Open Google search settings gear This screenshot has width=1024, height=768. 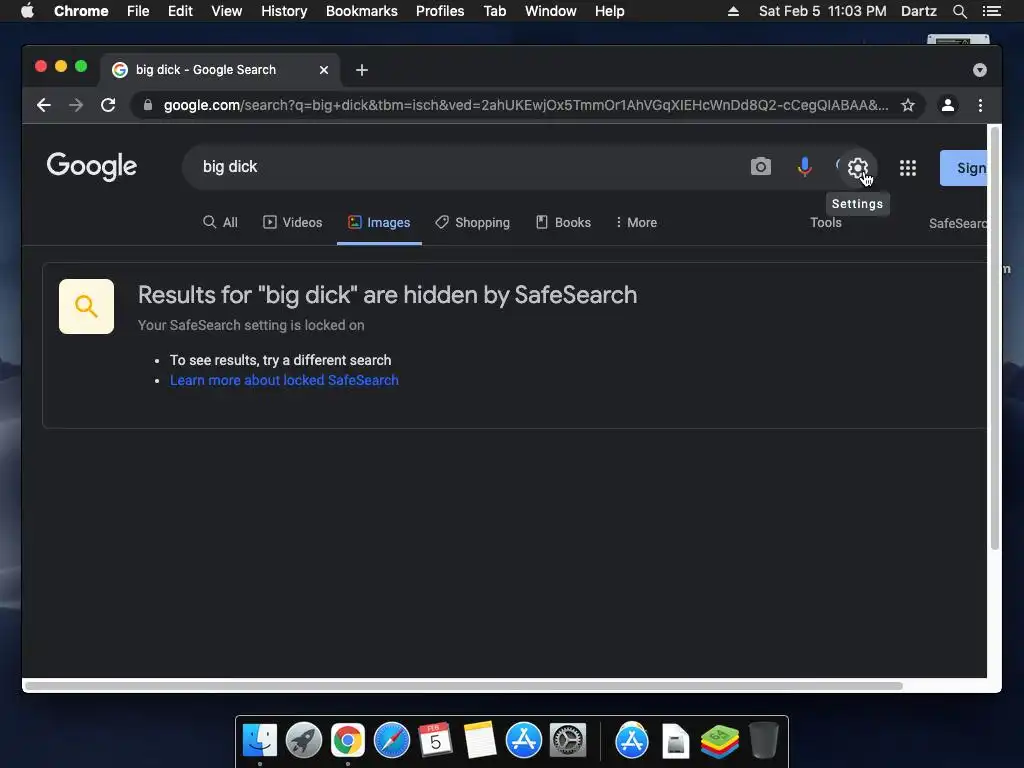[x=857, y=168]
